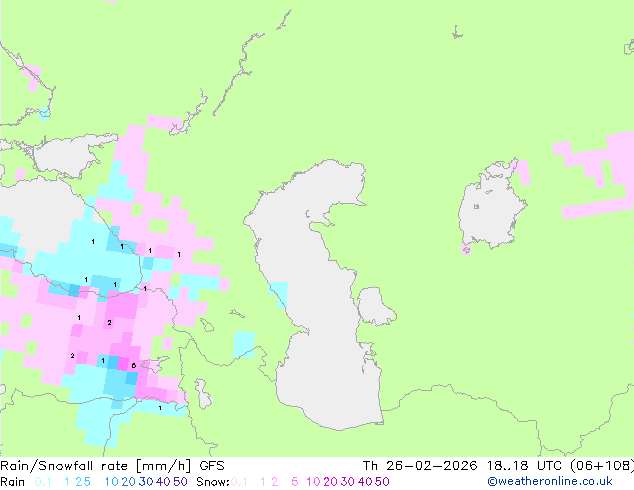Click the "Snow:" legend label

[213, 482]
